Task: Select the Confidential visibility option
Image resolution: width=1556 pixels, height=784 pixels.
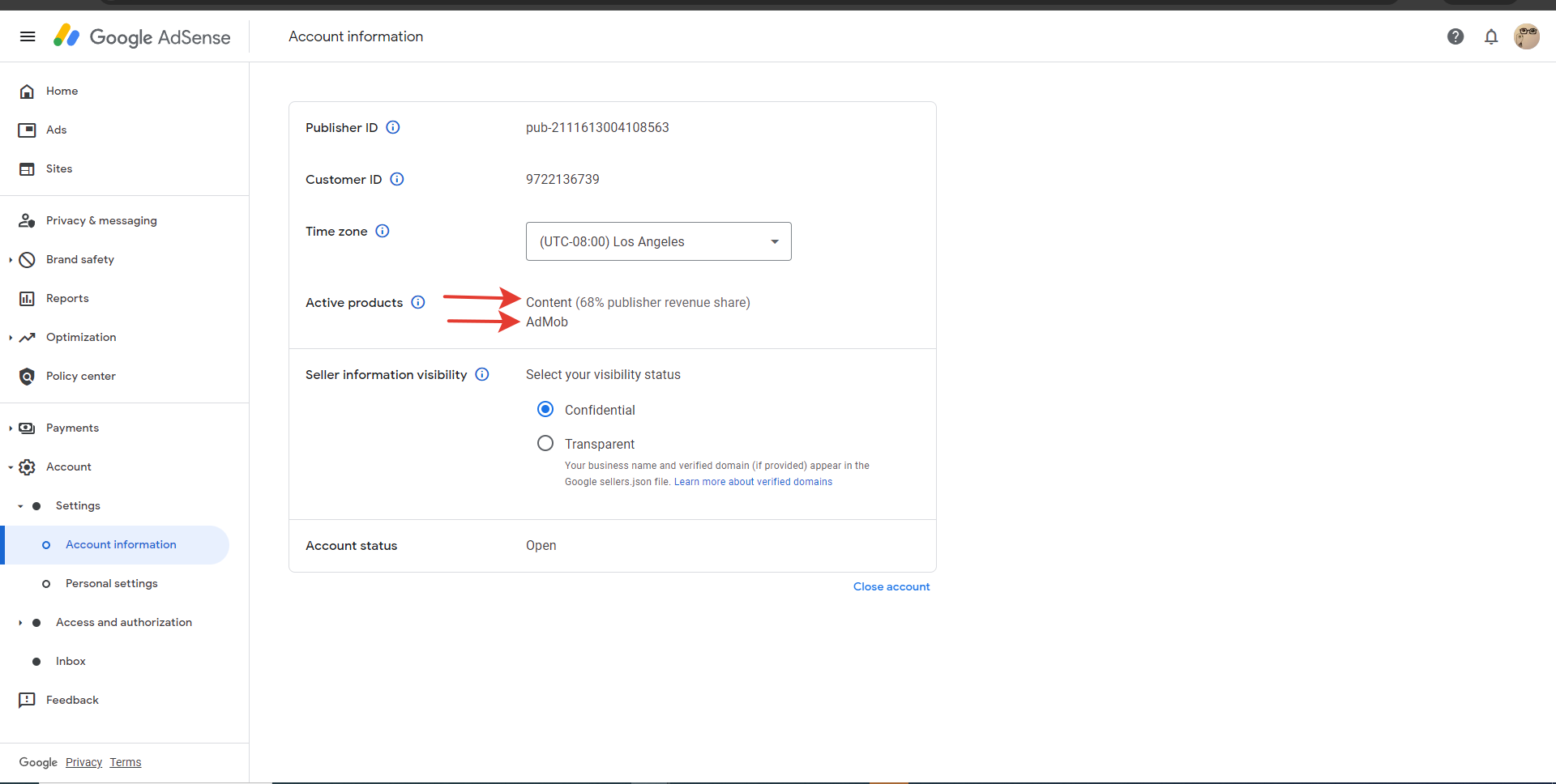Action: pos(545,409)
